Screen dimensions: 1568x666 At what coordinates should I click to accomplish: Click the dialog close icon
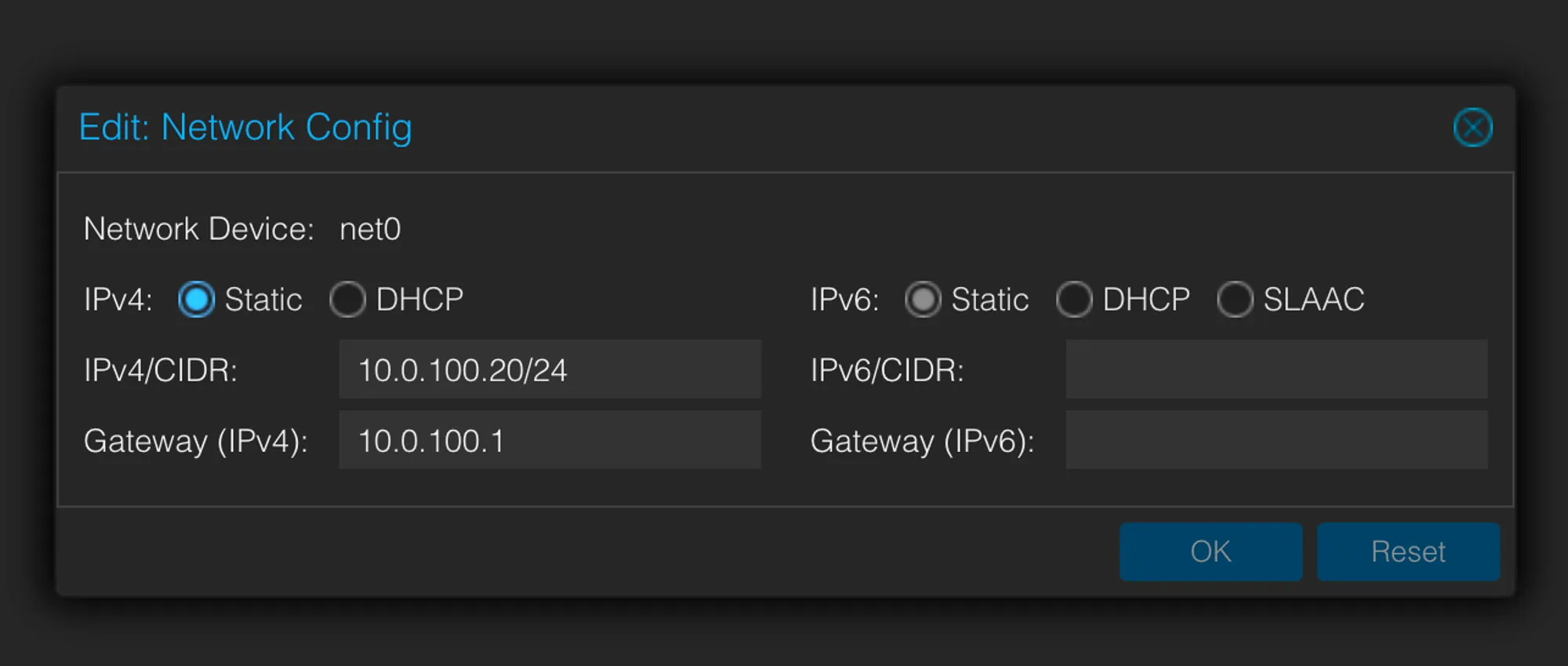pyautogui.click(x=1473, y=127)
